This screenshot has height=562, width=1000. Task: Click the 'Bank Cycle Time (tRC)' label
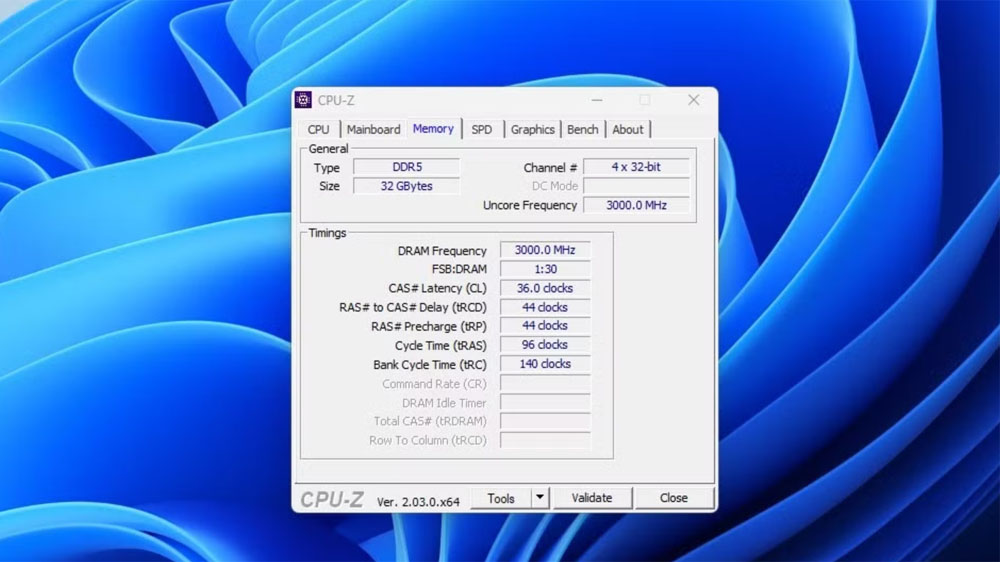click(430, 365)
